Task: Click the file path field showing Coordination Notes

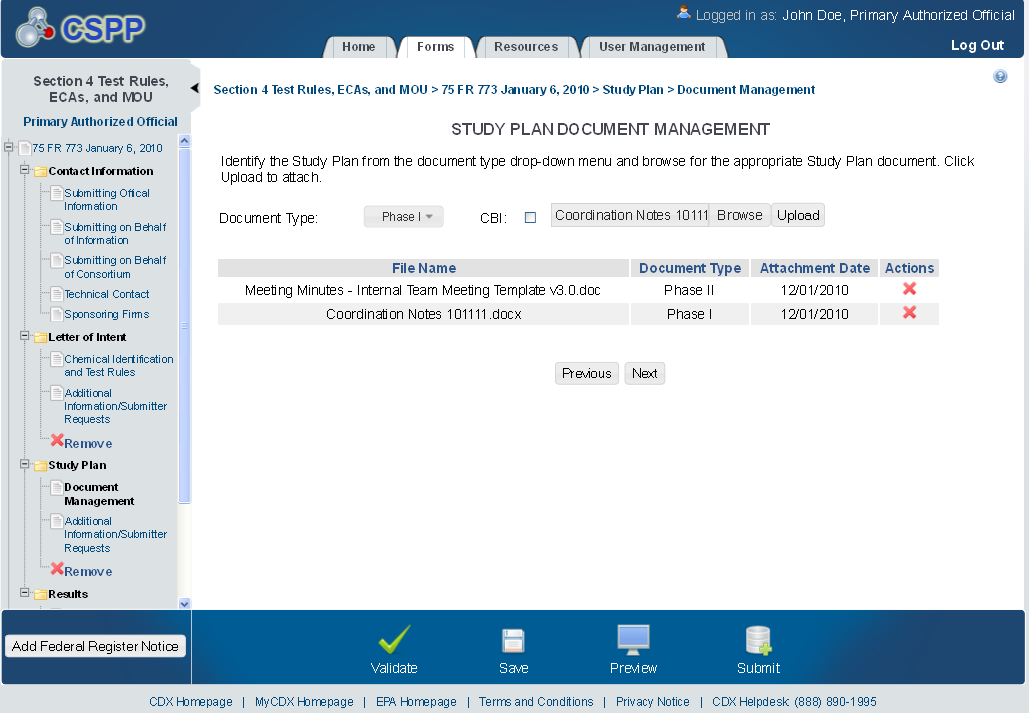Action: pos(630,215)
